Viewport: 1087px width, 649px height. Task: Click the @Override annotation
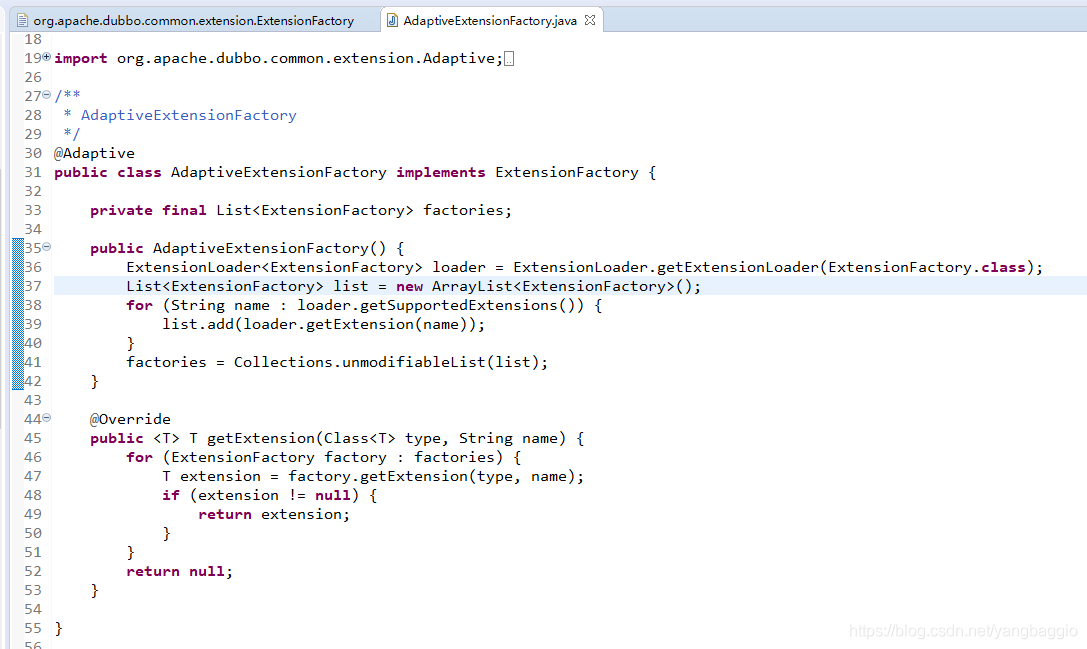130,419
